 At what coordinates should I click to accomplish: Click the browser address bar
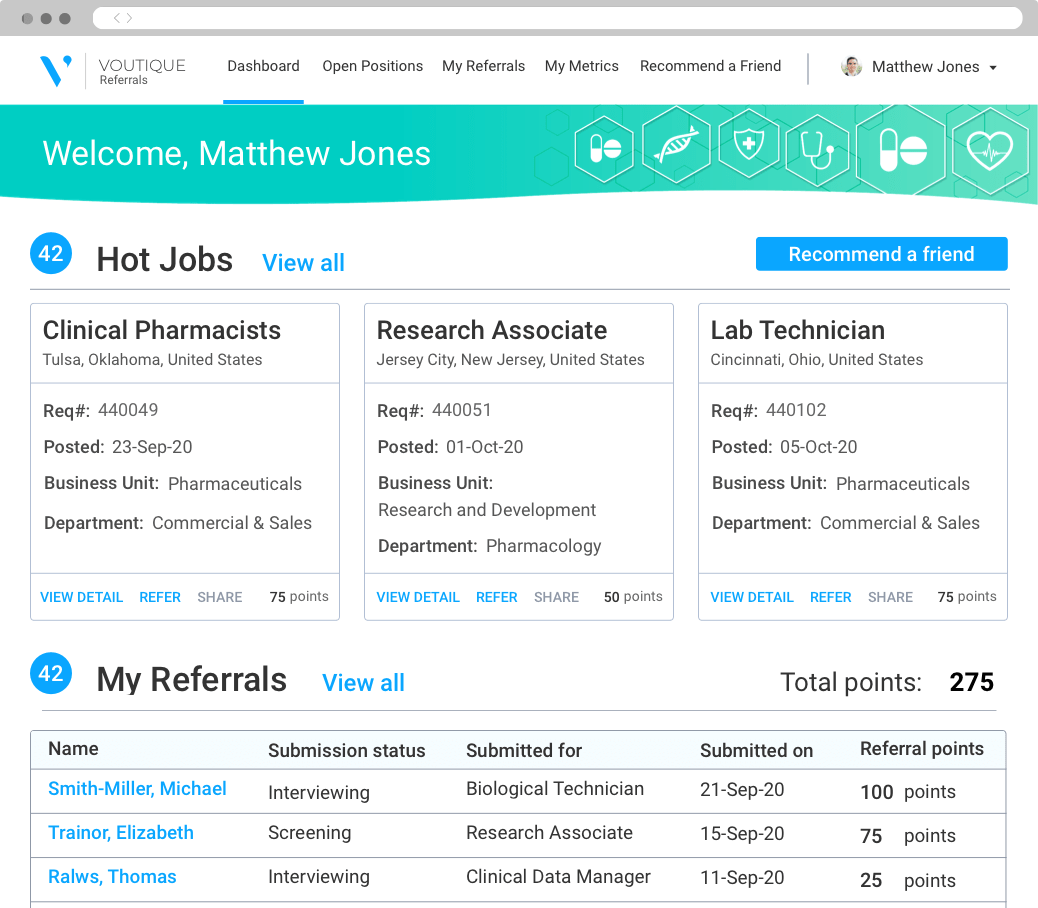pos(557,18)
